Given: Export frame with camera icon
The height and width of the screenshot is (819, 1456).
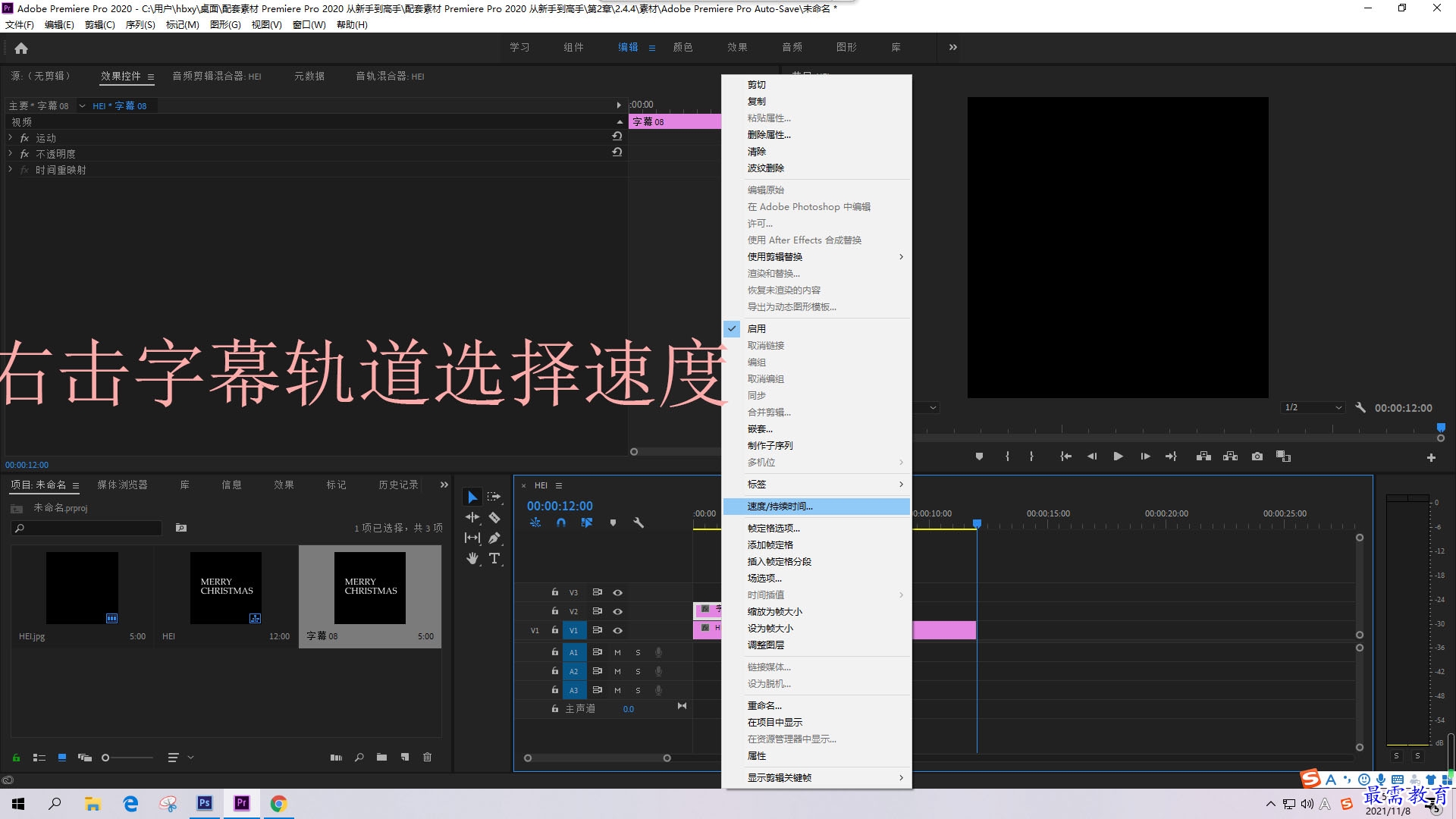Looking at the screenshot, I should (1257, 457).
